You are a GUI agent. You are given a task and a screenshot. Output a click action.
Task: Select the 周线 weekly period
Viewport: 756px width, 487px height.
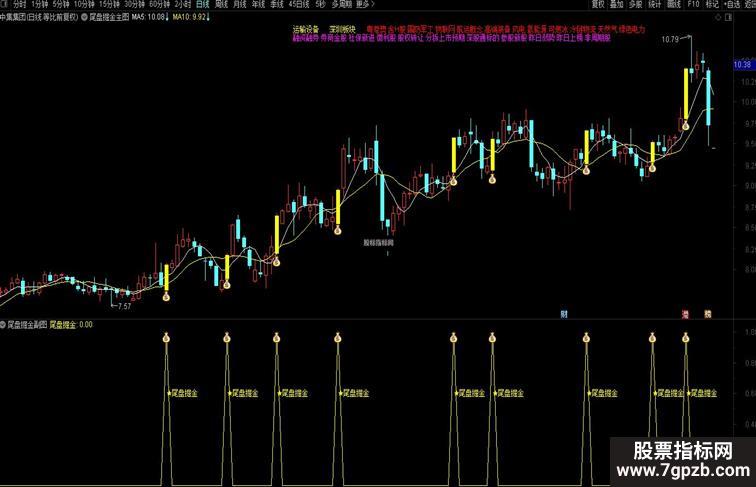221,4
